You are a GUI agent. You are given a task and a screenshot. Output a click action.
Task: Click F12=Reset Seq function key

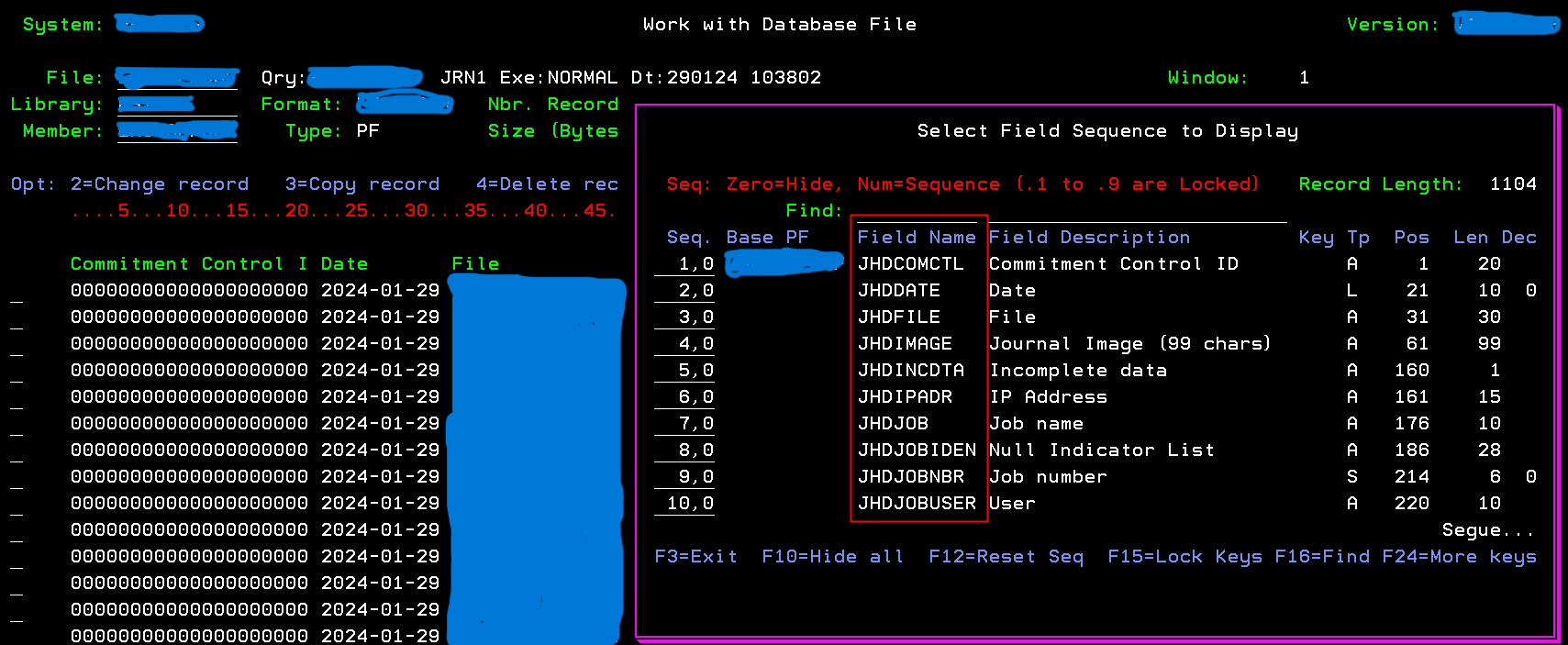[1006, 557]
